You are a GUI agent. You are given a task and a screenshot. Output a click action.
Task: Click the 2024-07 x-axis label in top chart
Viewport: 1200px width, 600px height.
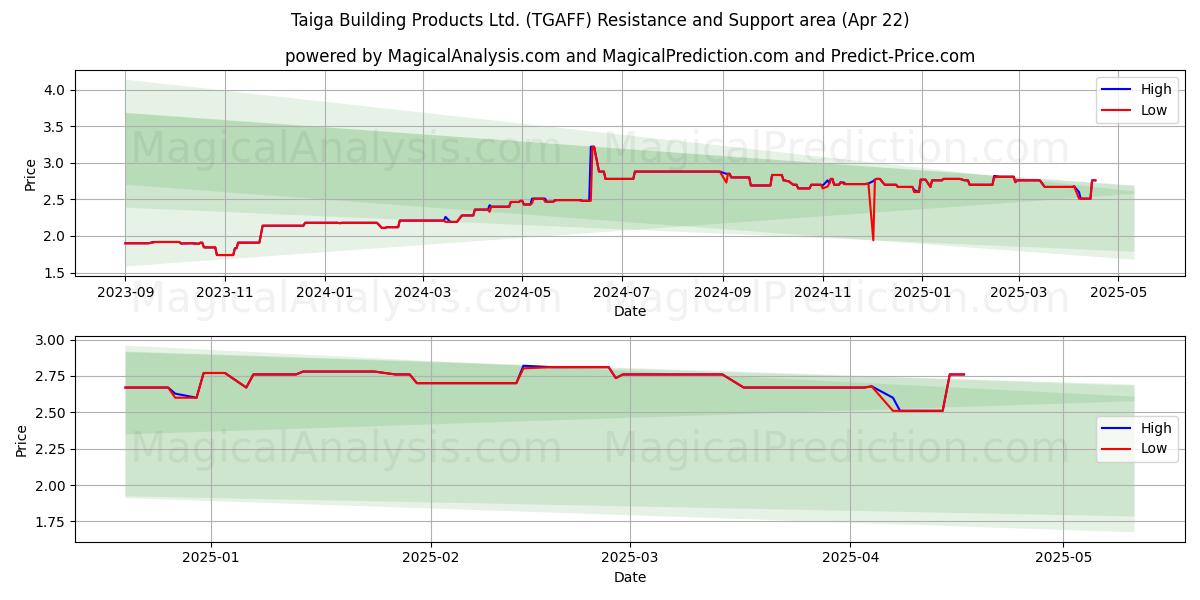click(x=622, y=292)
